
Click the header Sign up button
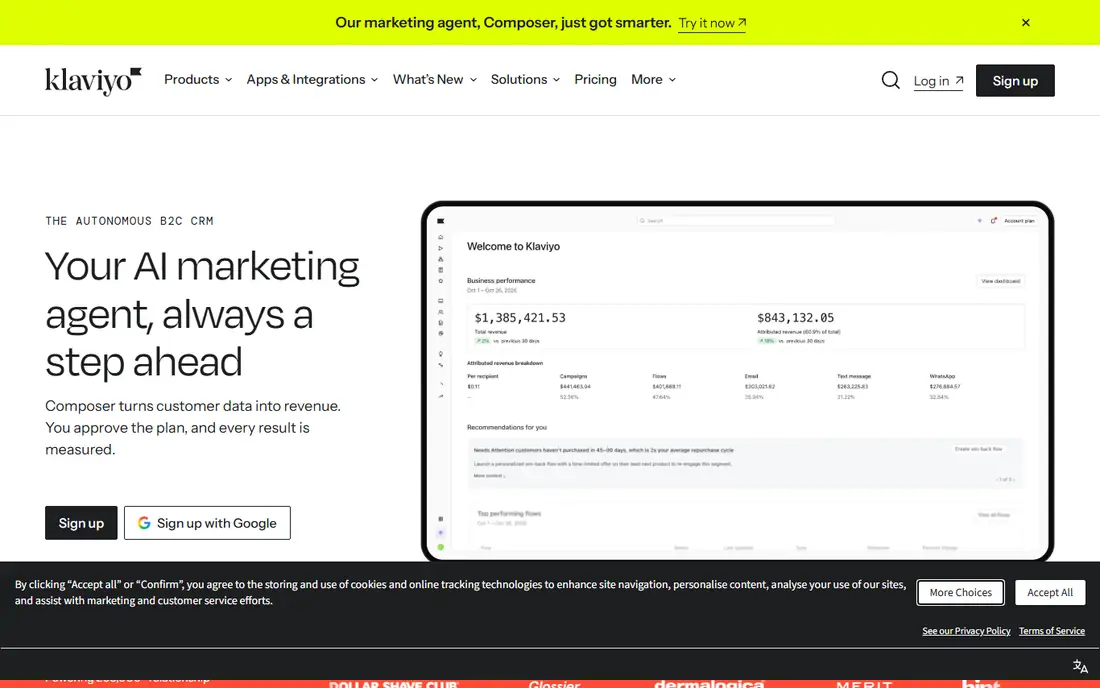[1014, 81]
